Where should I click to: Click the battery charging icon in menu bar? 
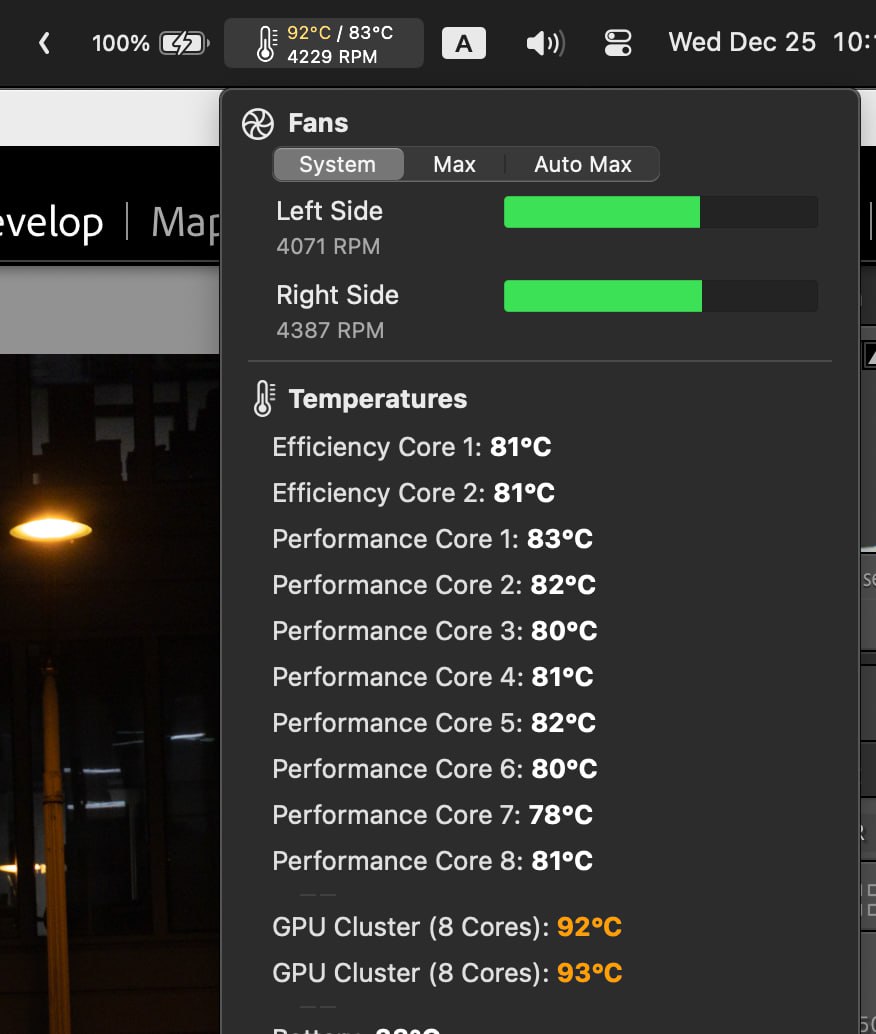(x=185, y=44)
